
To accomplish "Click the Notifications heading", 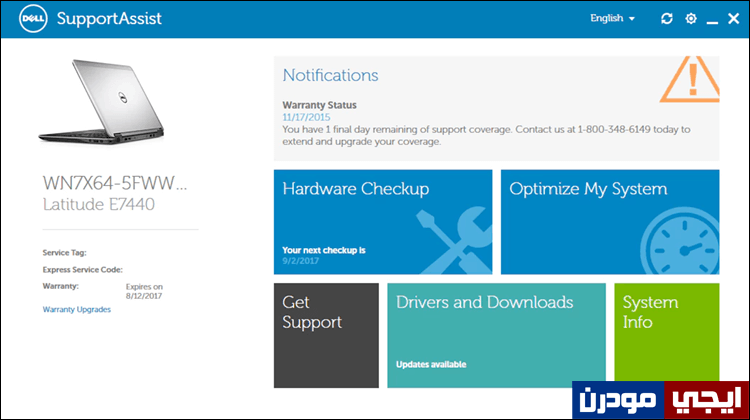I will [x=330, y=75].
